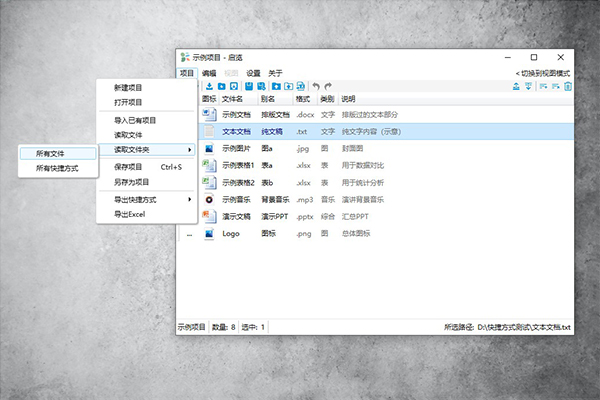This screenshot has height=400, width=600.
Task: Click the outlined folder export icon
Action: (289, 86)
